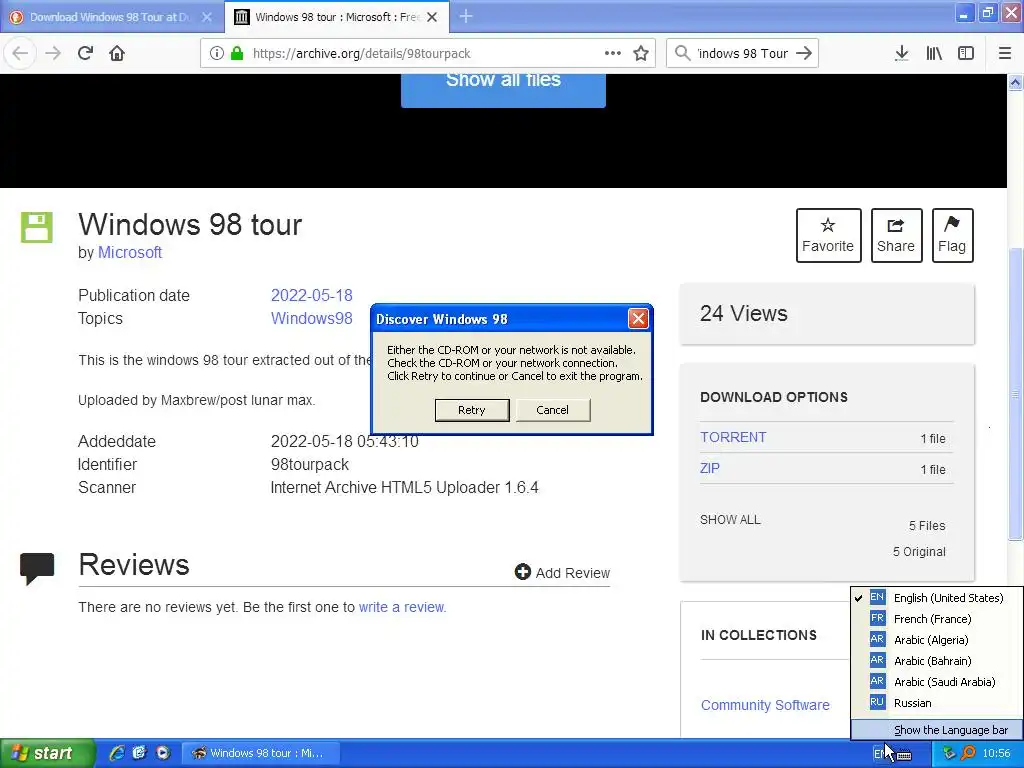Click the search magnifier icon
This screenshot has width=1024, height=768.
pyautogui.click(x=682, y=54)
